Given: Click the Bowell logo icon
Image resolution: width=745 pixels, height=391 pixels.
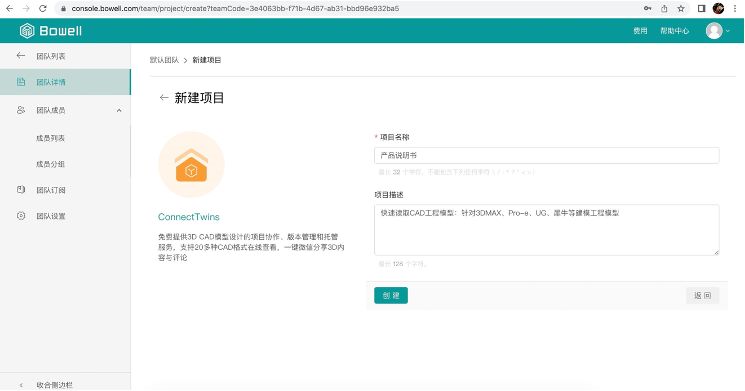Looking at the screenshot, I should (27, 31).
